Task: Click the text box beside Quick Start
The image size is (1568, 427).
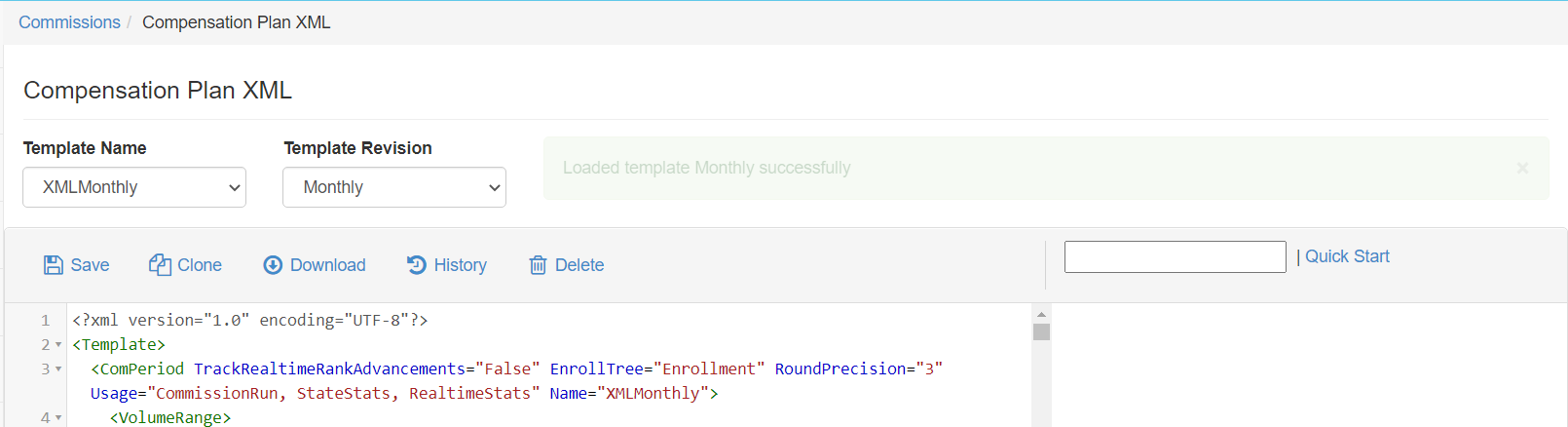Action: [x=1175, y=257]
